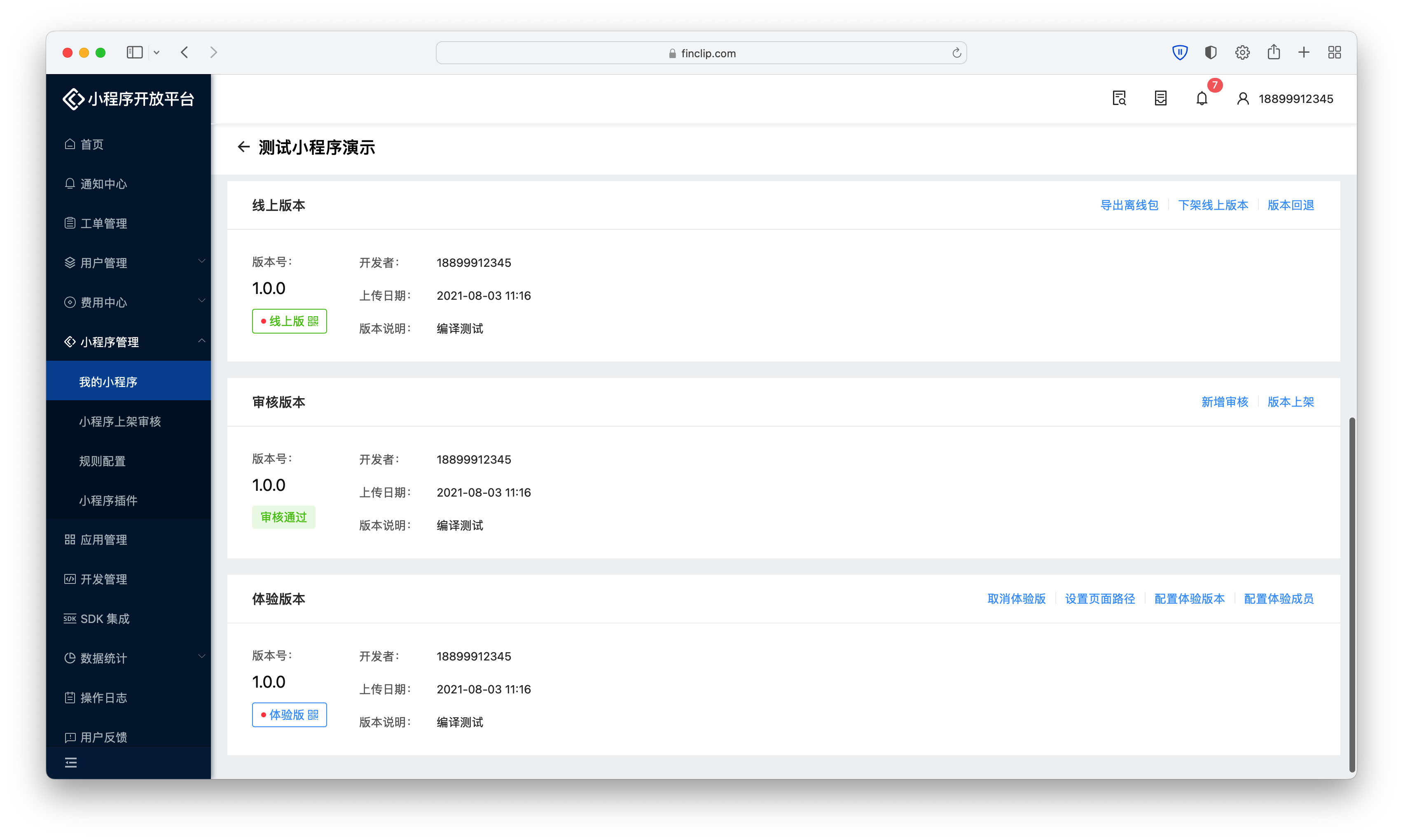Show QR code on 体验版 badge
This screenshot has height=840, width=1403.
click(313, 715)
